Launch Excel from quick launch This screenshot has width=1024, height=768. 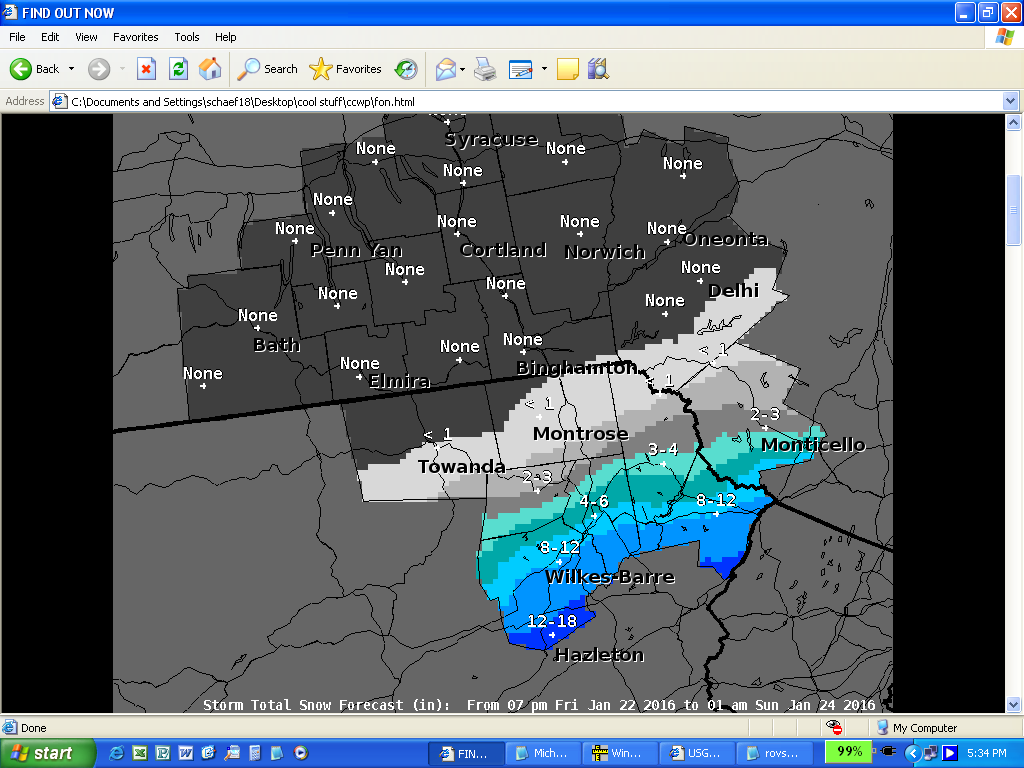[x=140, y=753]
